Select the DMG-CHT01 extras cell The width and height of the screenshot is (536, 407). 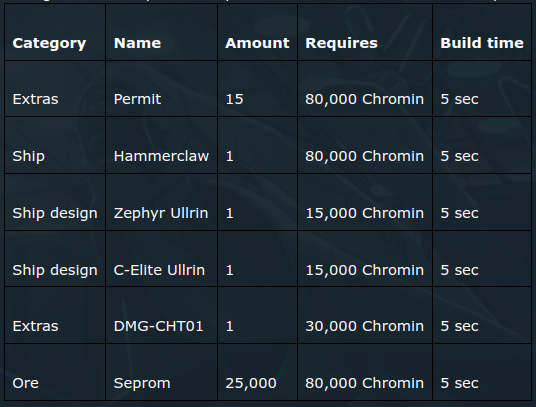[x=161, y=315]
